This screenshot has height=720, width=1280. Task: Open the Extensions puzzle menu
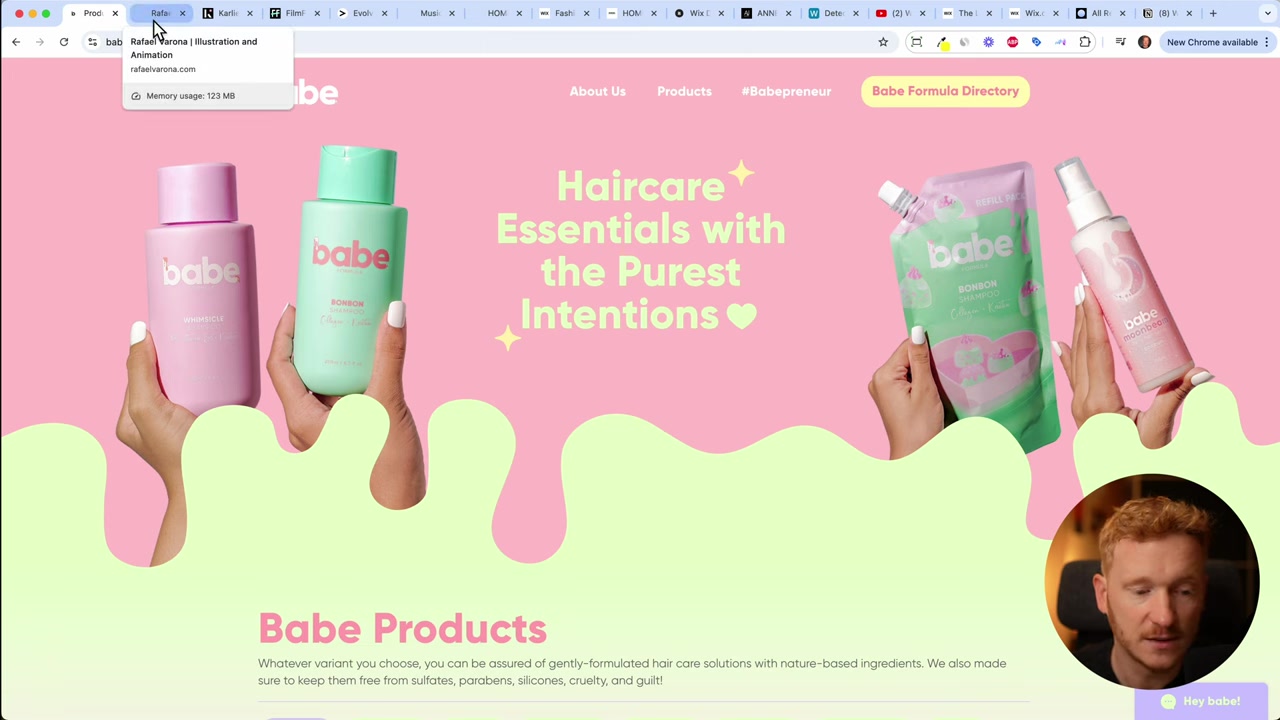[1085, 42]
